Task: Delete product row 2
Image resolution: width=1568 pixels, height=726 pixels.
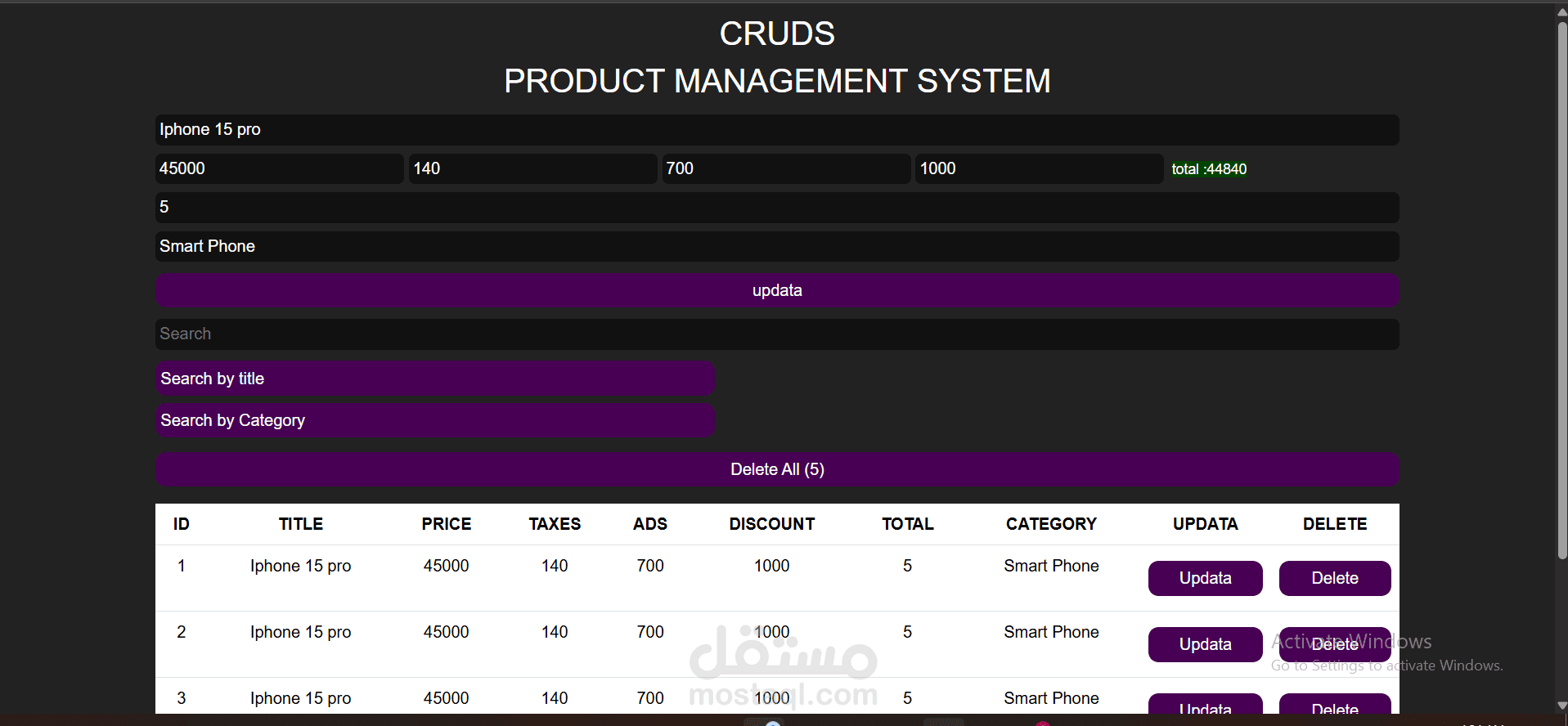Action: [x=1335, y=644]
